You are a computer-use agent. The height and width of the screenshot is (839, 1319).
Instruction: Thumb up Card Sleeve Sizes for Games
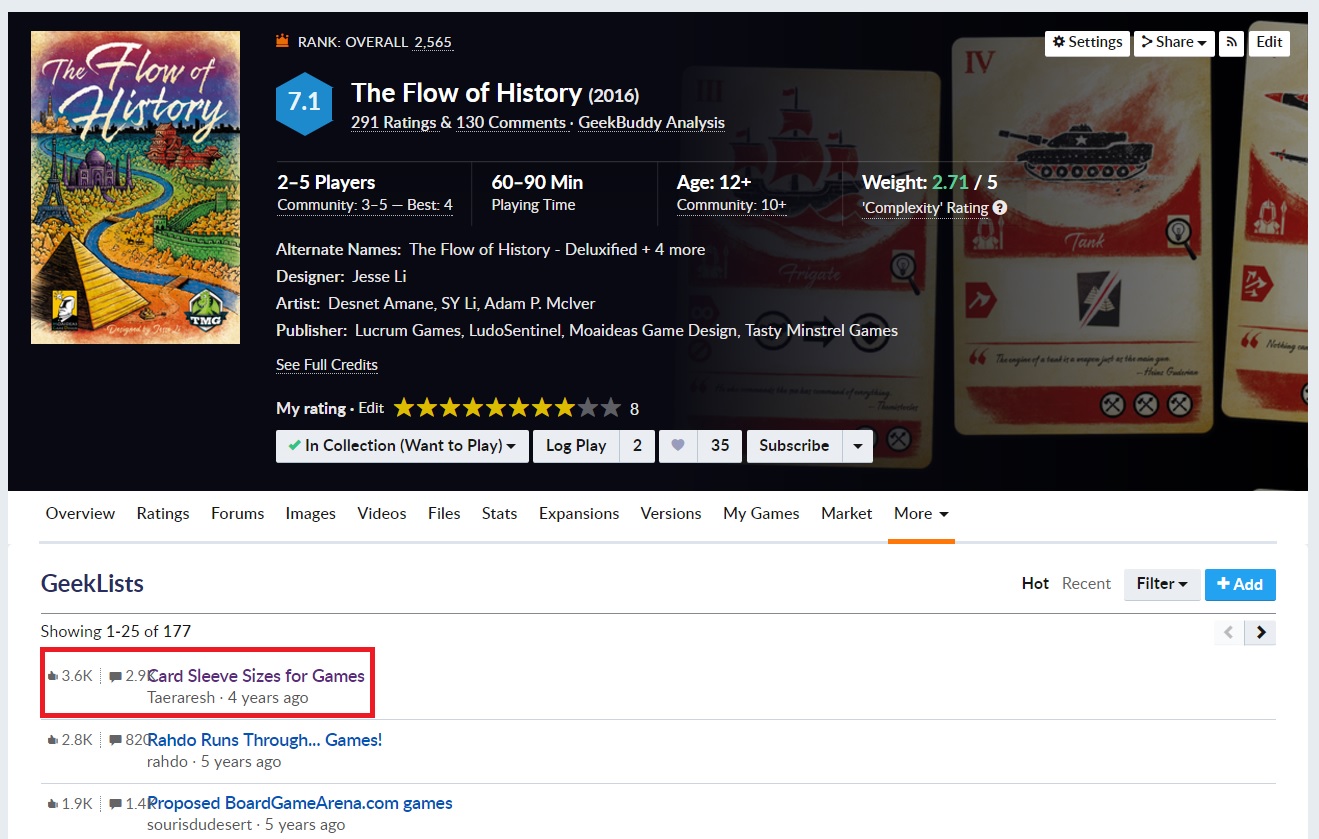click(53, 676)
